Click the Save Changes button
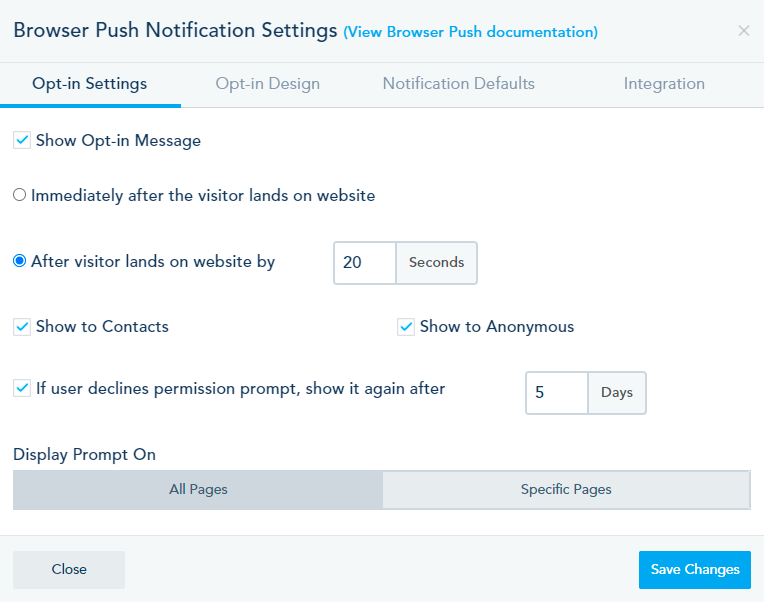Viewport: 764px width, 602px height. point(695,569)
